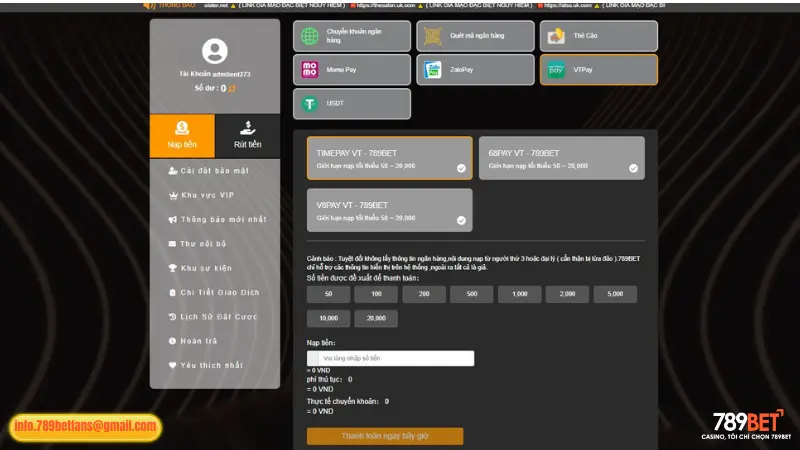Image resolution: width=800 pixels, height=450 pixels.
Task: Focus the Nạp tiền amount input field
Action: point(390,358)
